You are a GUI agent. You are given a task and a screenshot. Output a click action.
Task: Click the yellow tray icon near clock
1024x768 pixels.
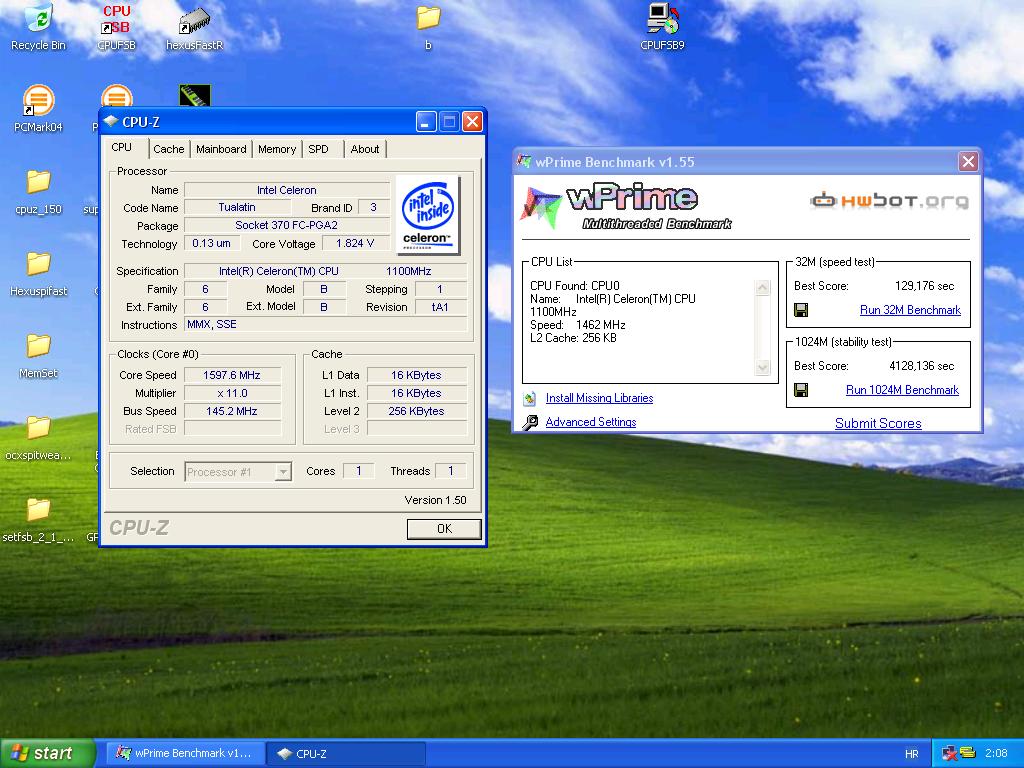click(x=968, y=753)
